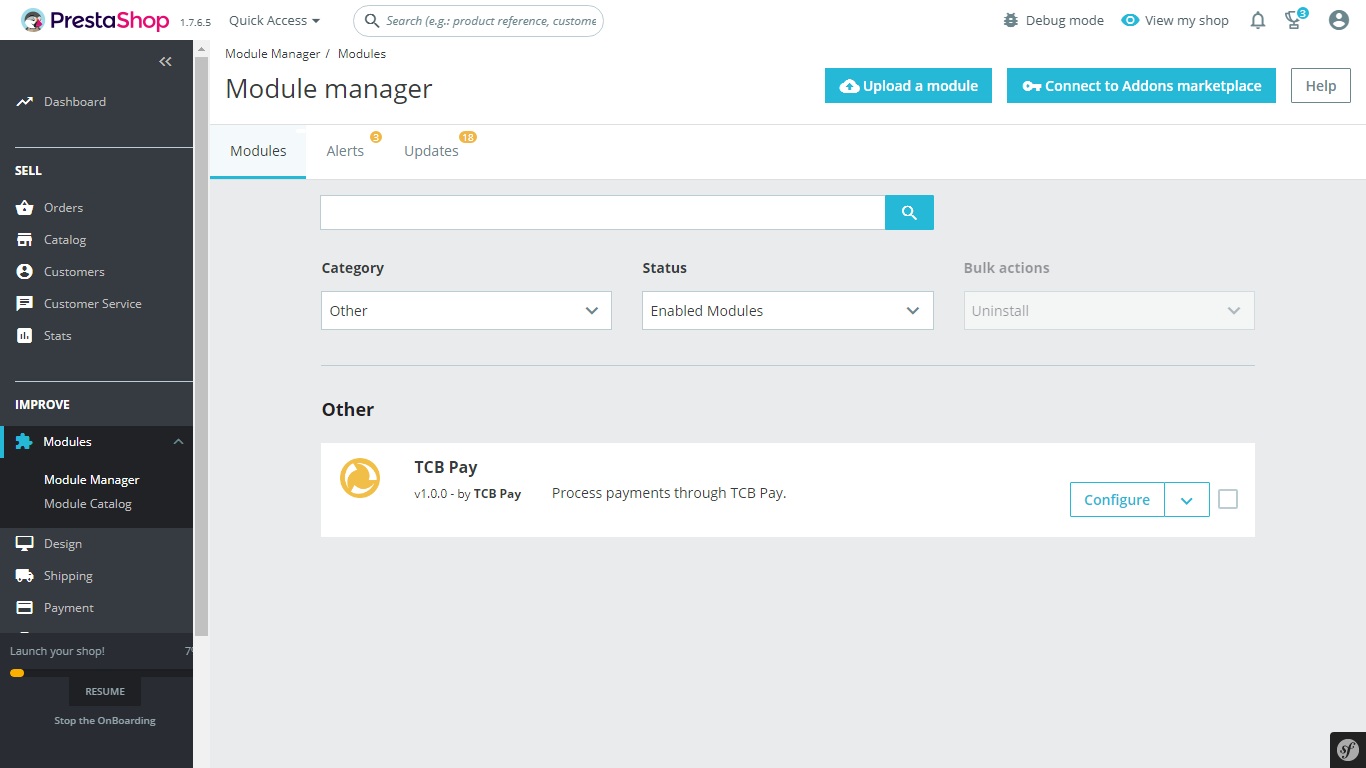
Task: Click the Payment card icon
Action: click(x=25, y=608)
